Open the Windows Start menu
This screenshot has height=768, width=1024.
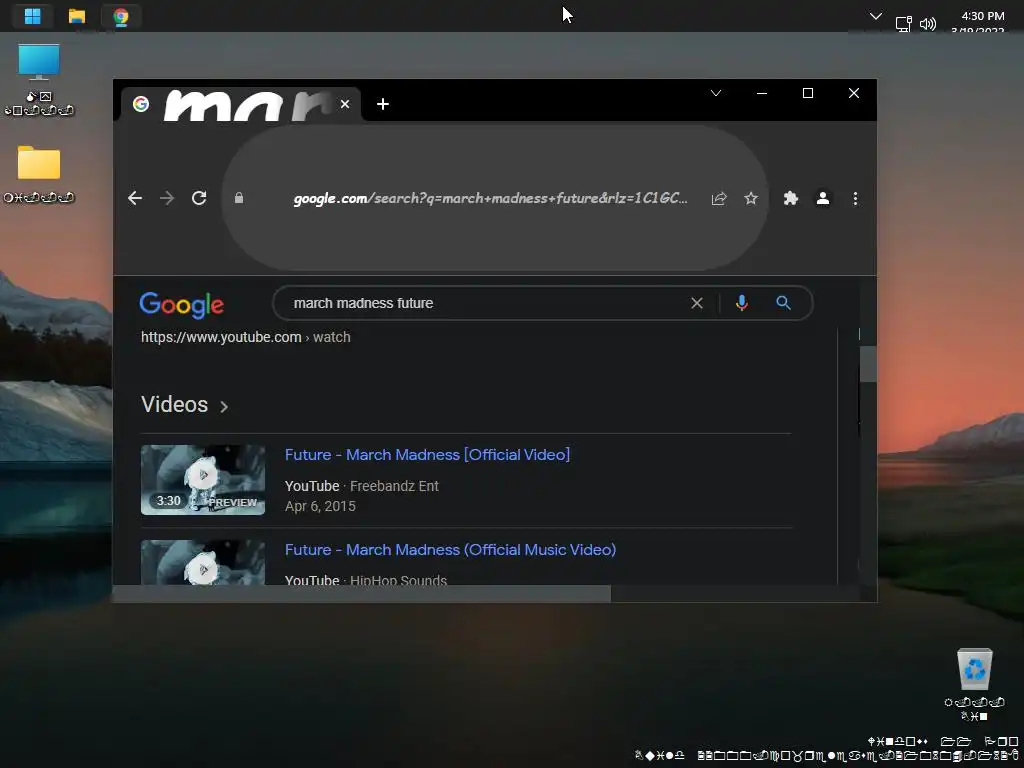33,16
